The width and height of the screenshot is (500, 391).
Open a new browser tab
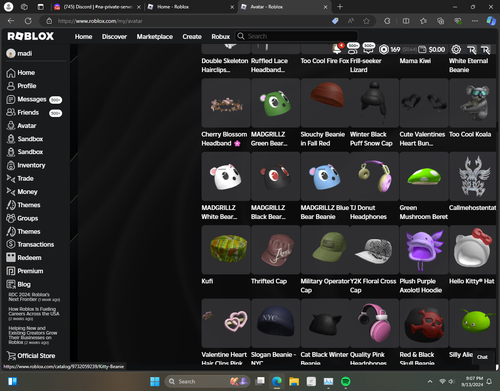click(340, 7)
